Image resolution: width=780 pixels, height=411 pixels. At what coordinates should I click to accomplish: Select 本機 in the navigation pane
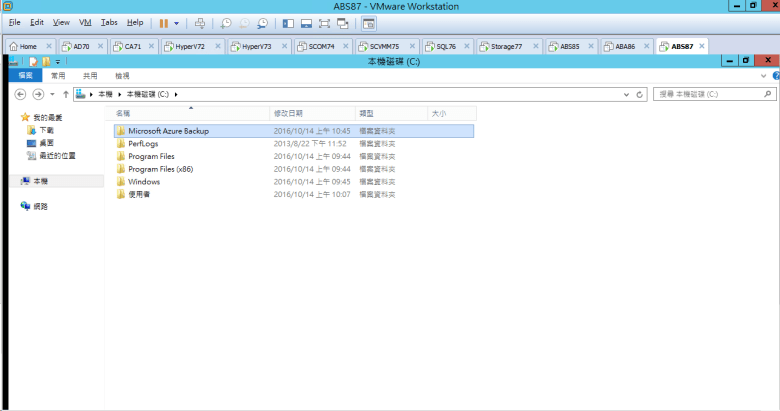click(40, 181)
